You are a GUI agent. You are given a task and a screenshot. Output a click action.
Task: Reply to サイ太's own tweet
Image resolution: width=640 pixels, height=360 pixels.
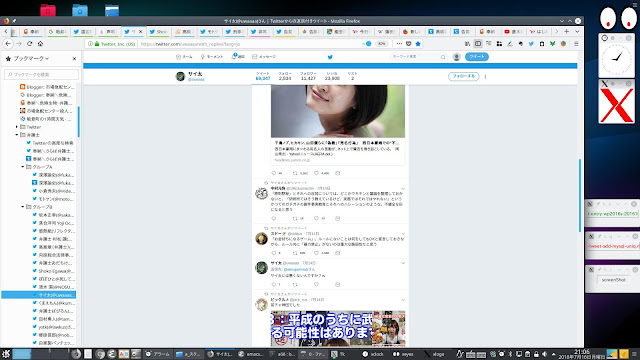[274, 284]
